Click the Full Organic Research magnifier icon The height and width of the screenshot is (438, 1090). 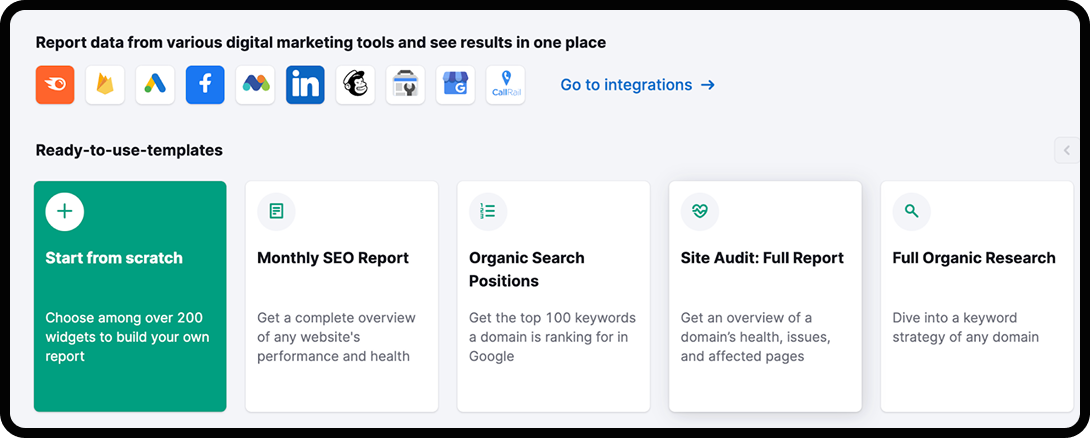[x=911, y=211]
